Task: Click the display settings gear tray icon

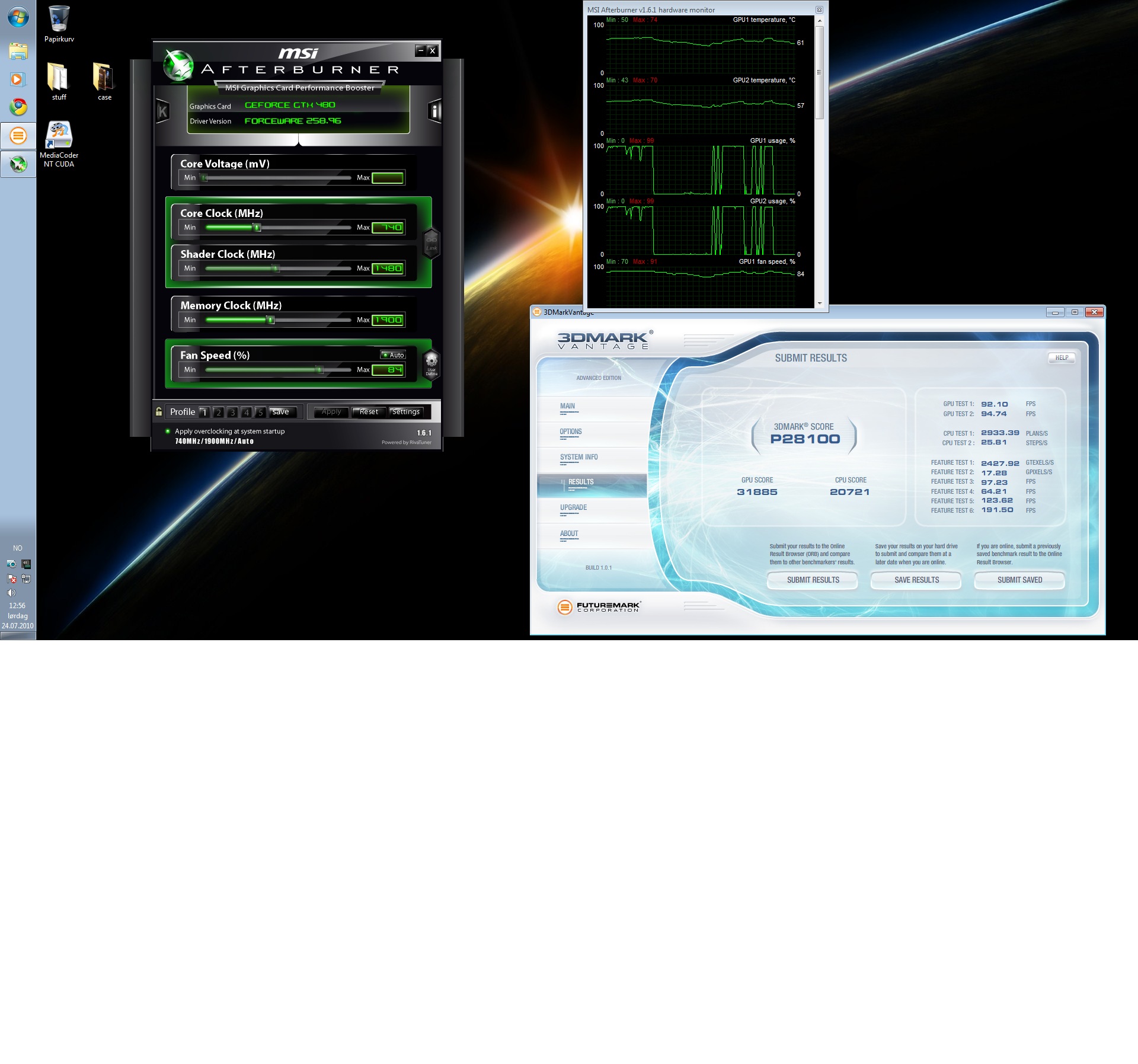Action: (x=11, y=564)
